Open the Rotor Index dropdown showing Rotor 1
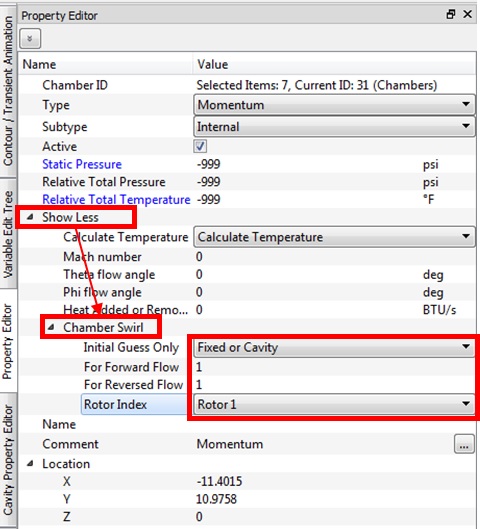480x529 pixels. 334,404
